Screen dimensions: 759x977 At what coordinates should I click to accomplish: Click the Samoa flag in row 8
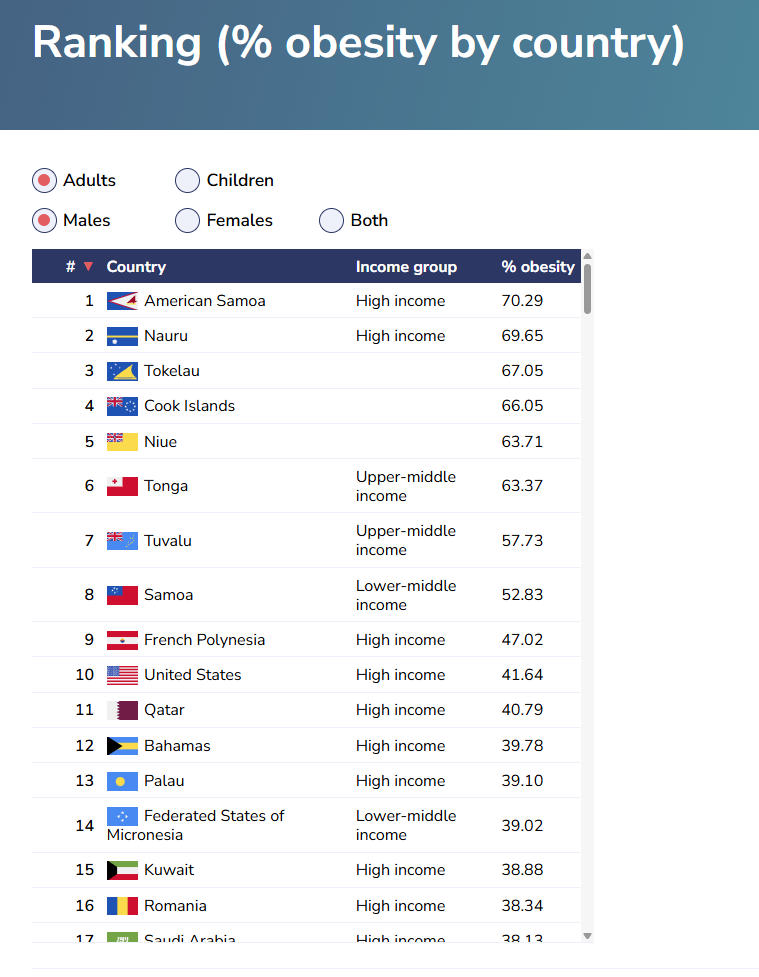[x=122, y=595]
